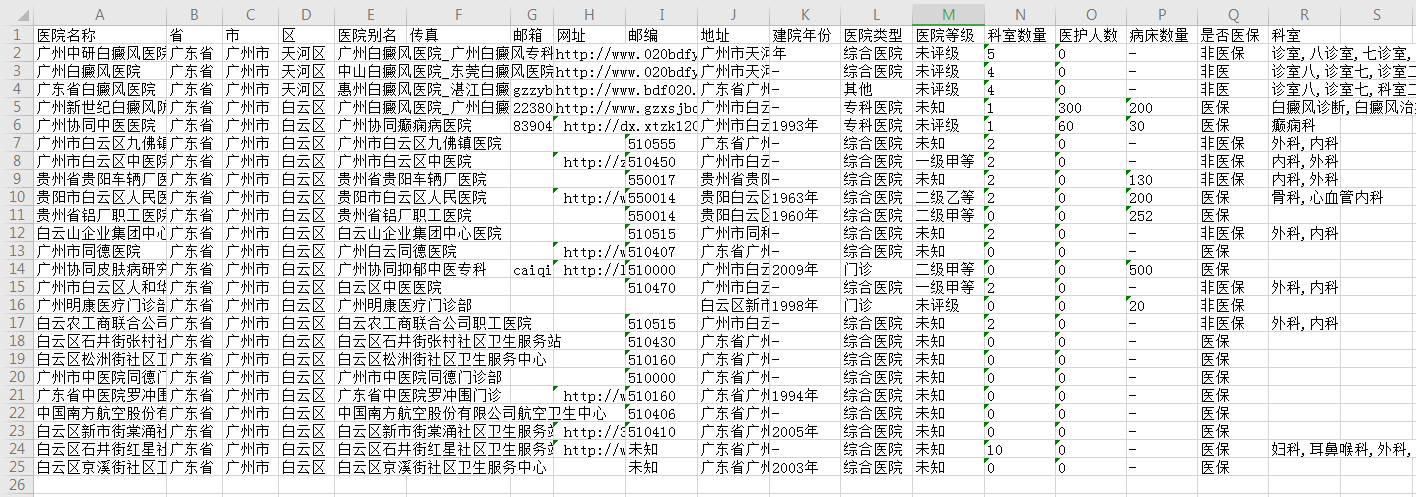Select the 1998年 cell
Viewport: 1416px width, 497px height.
point(804,305)
